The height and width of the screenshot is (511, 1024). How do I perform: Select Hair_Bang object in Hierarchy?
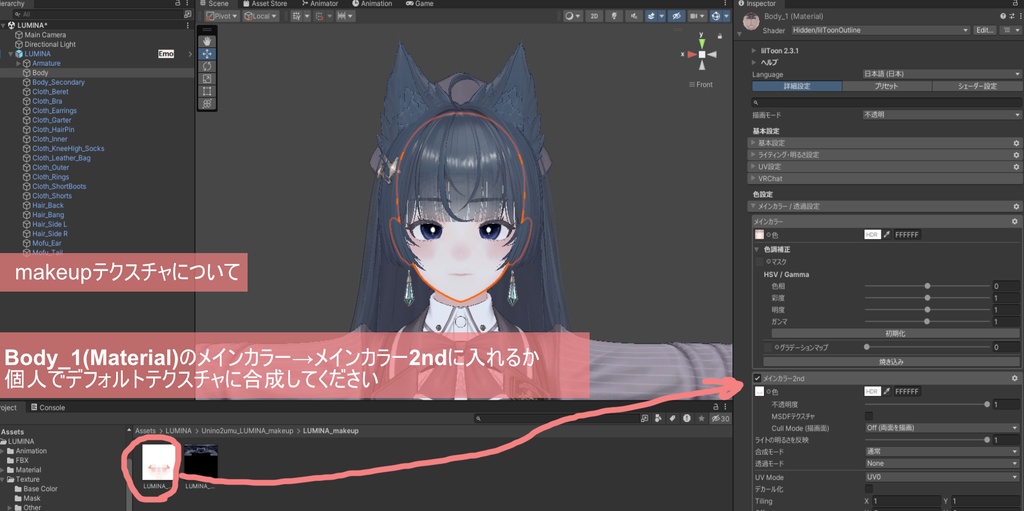[48, 215]
